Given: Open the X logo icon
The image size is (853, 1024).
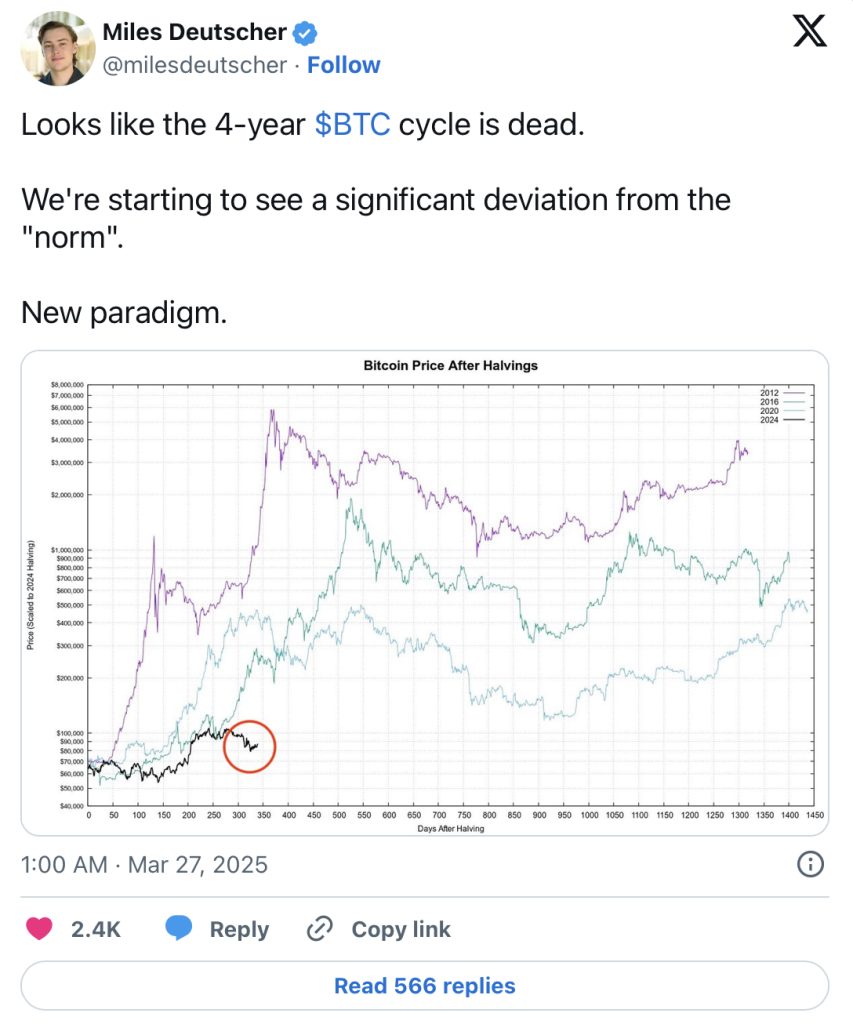Looking at the screenshot, I should coord(809,31).
